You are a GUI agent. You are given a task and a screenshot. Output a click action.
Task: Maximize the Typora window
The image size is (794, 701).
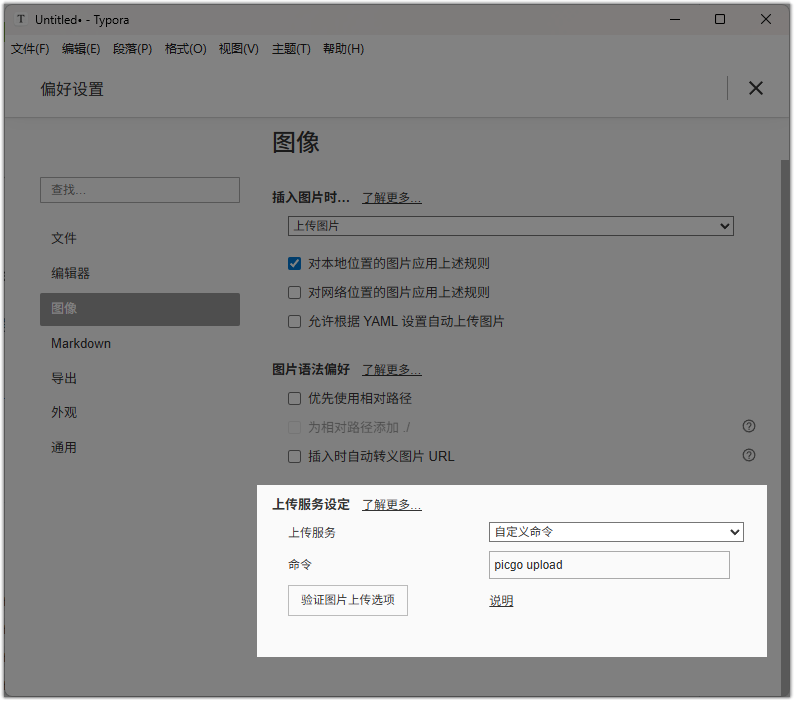tap(720, 19)
